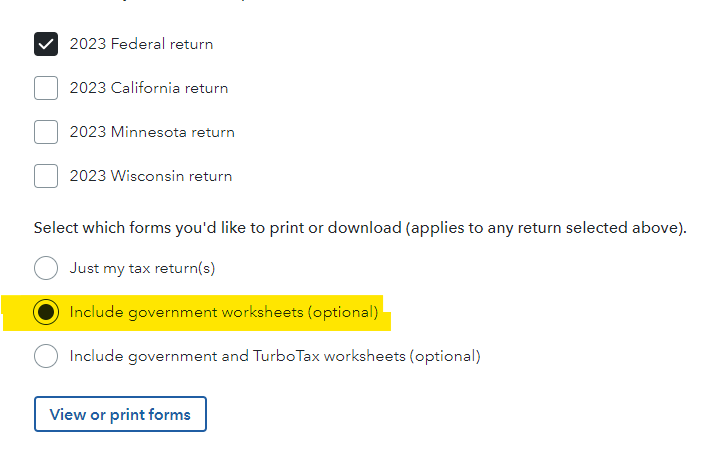Select the government and TurboTax worksheets radio button

pyautogui.click(x=46, y=356)
